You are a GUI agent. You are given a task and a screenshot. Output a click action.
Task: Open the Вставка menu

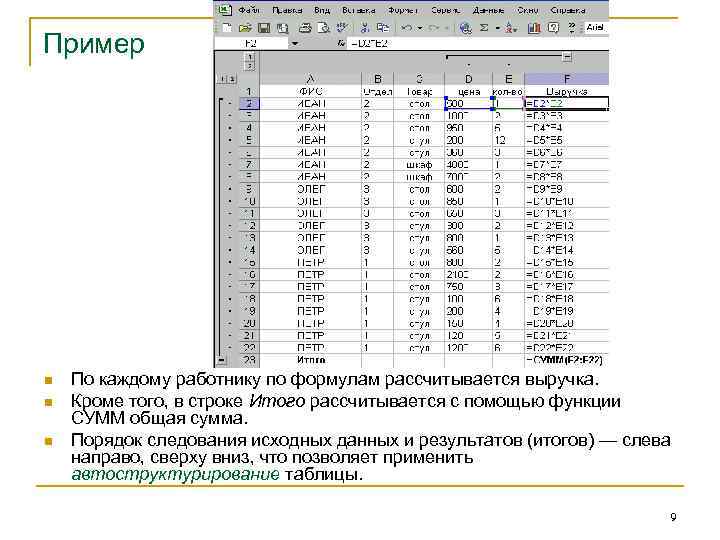[359, 10]
